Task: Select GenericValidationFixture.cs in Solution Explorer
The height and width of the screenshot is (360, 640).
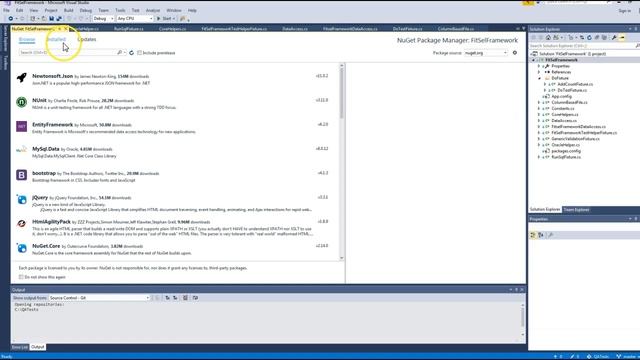Action: pos(576,139)
